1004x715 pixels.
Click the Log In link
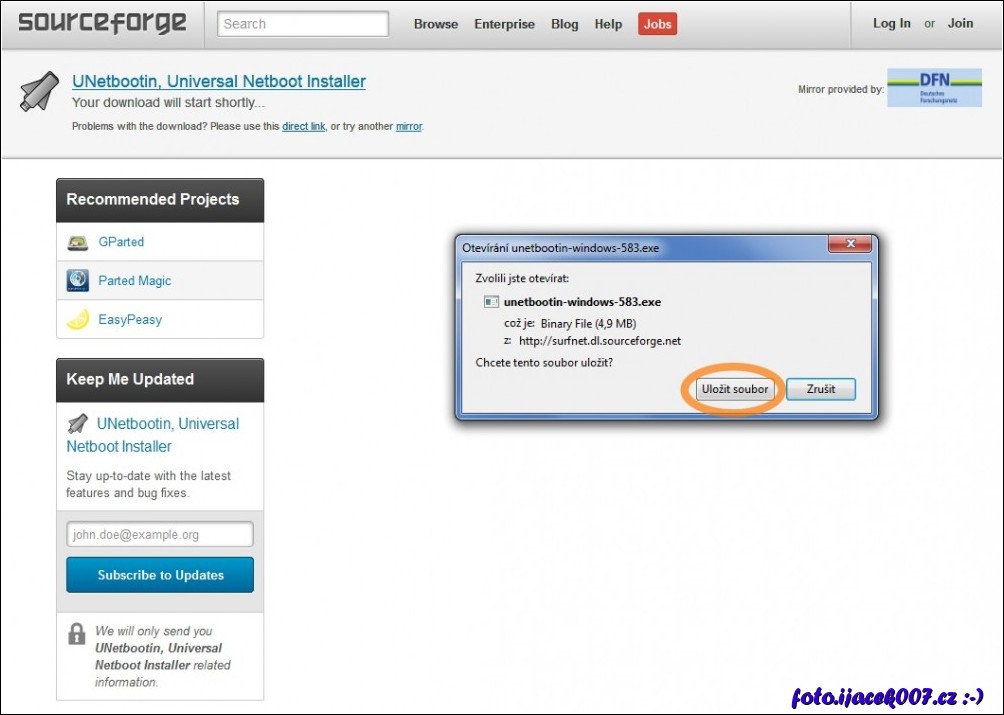[x=891, y=24]
